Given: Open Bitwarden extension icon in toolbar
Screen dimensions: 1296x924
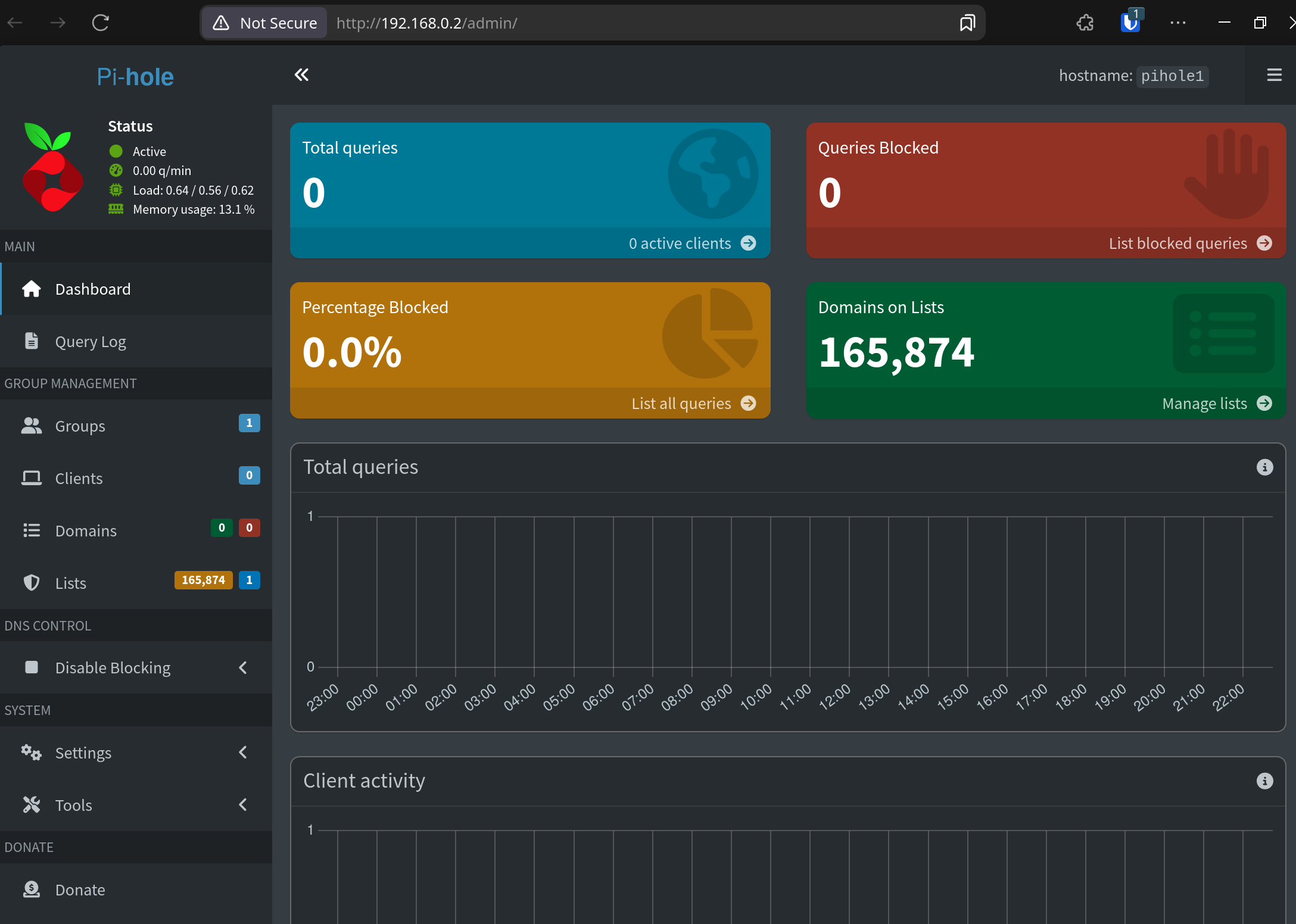Looking at the screenshot, I should click(x=1130, y=23).
